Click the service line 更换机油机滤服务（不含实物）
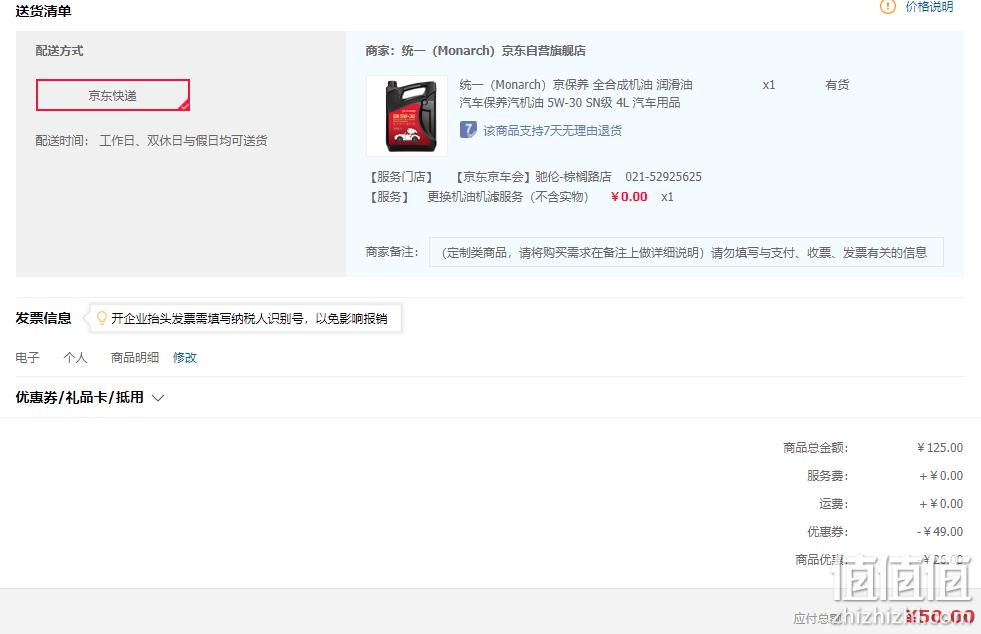981x634 pixels. pos(507,197)
